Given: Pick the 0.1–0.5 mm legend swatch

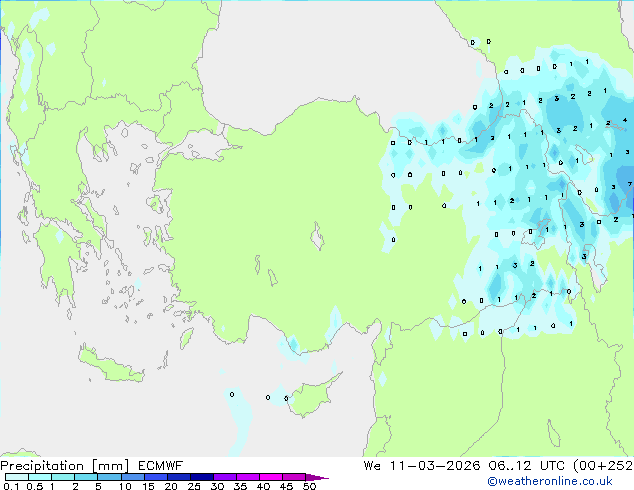Looking at the screenshot, I should pos(17,477).
